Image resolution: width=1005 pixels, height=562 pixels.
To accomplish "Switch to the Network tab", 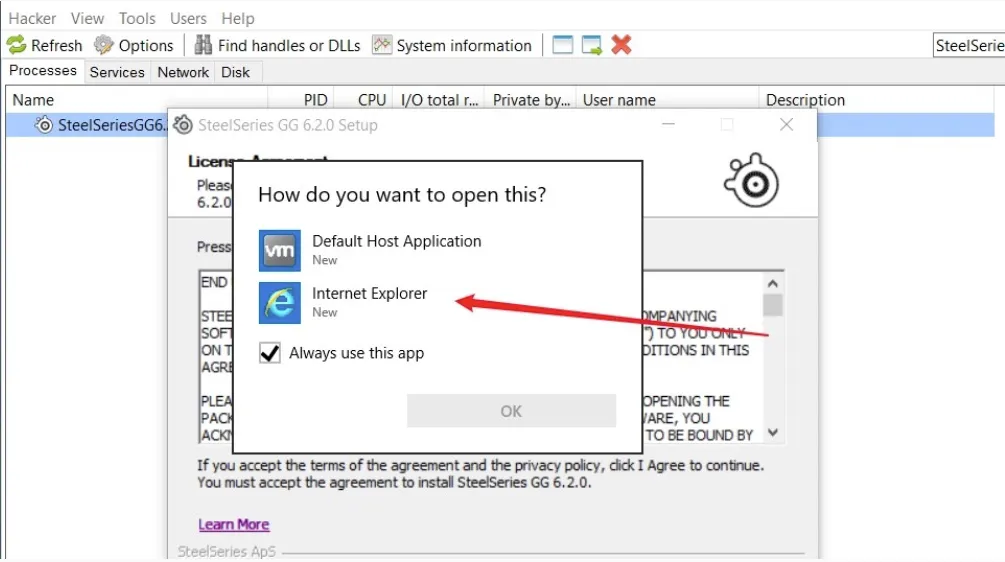I will pyautogui.click(x=183, y=72).
